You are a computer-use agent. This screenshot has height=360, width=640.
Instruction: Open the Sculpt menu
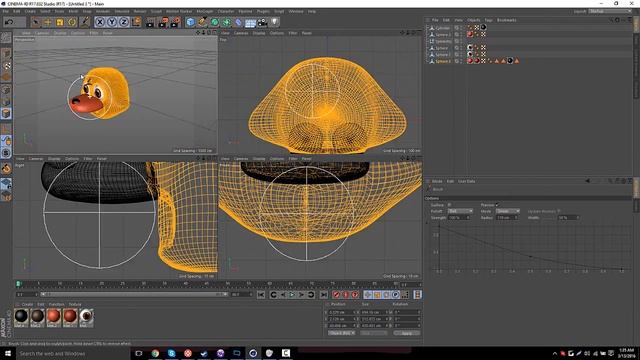(156, 11)
